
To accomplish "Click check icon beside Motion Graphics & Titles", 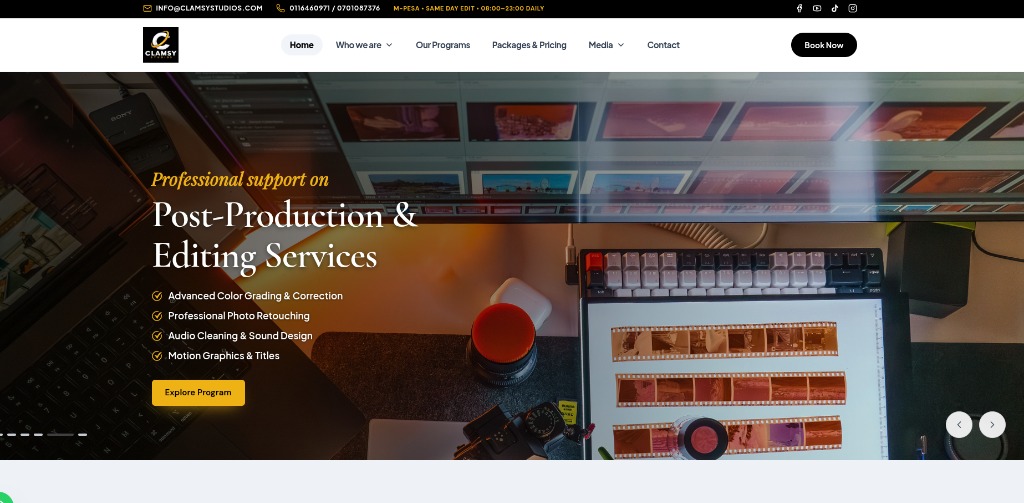I will [x=157, y=356].
